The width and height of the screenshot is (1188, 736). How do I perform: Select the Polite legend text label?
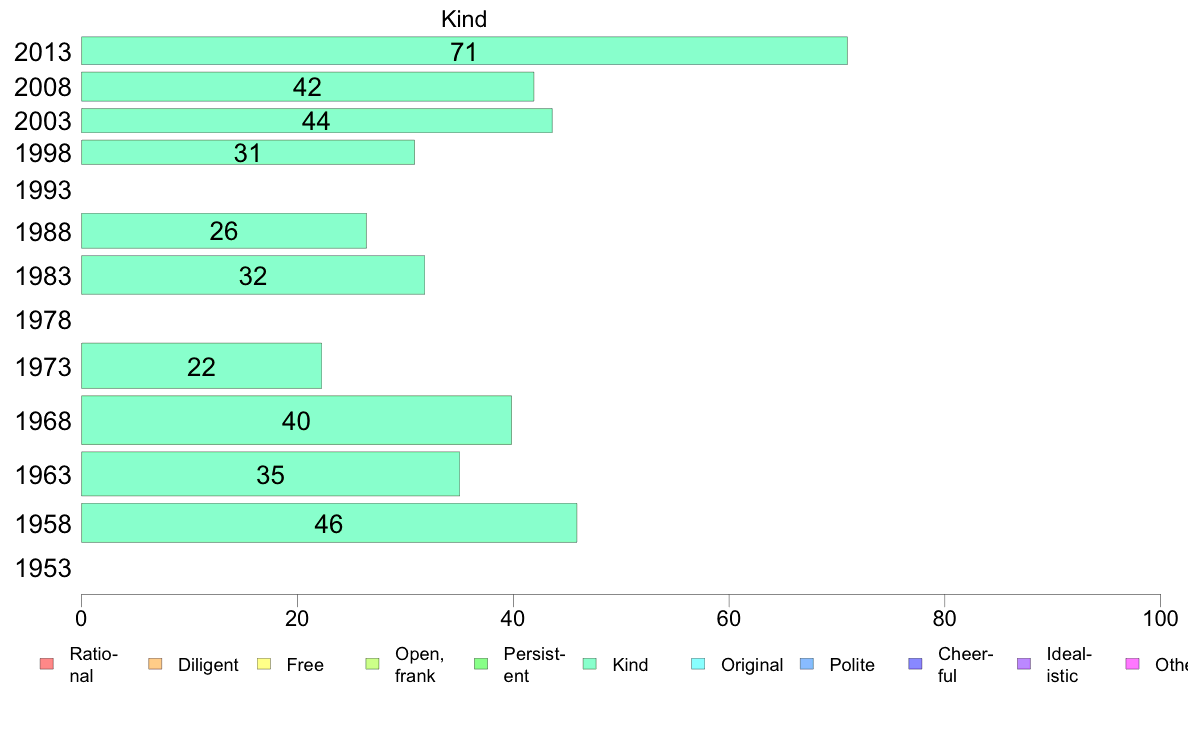pos(852,665)
